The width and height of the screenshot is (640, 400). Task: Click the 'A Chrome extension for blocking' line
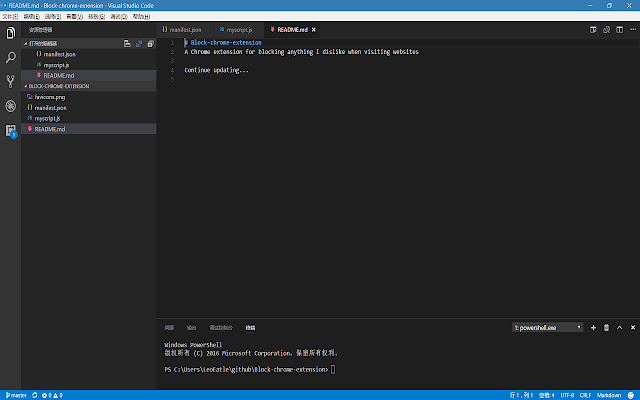click(x=301, y=52)
